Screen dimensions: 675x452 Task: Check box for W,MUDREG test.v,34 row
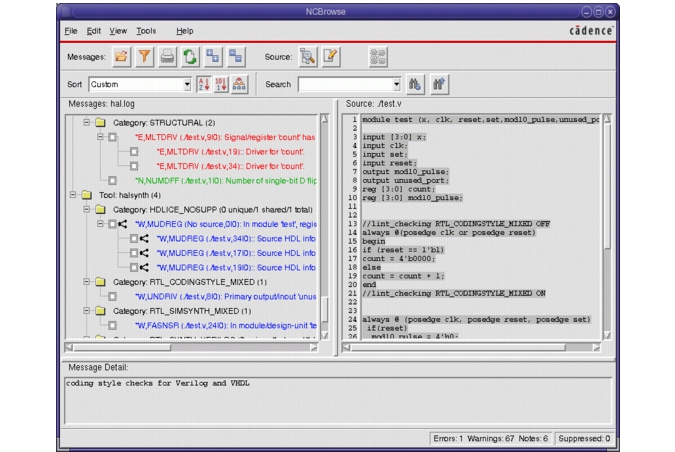click(x=134, y=238)
